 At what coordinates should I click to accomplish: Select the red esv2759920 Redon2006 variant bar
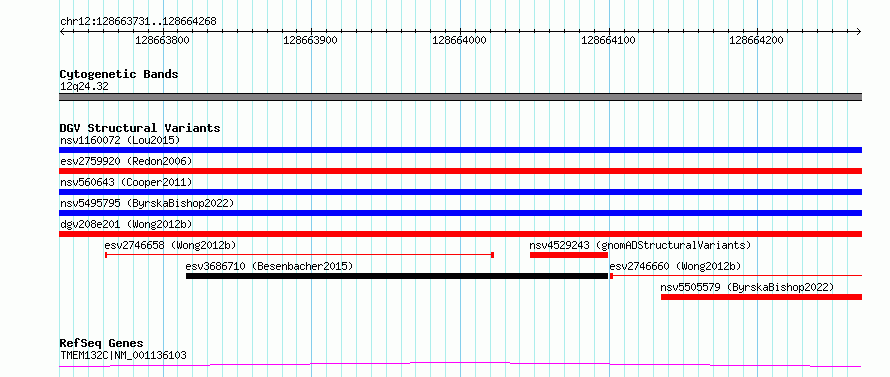(x=460, y=171)
